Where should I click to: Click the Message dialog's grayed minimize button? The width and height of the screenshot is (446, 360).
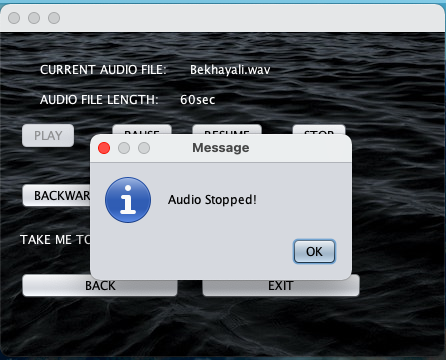click(x=124, y=148)
